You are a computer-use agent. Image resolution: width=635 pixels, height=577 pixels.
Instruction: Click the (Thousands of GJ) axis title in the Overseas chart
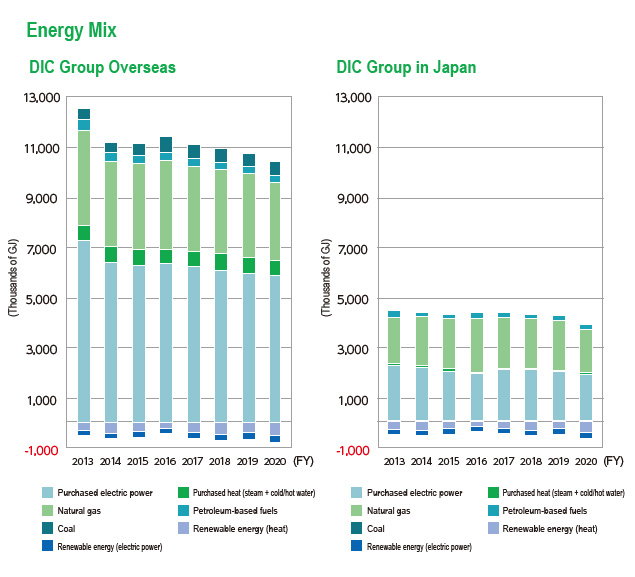point(13,277)
